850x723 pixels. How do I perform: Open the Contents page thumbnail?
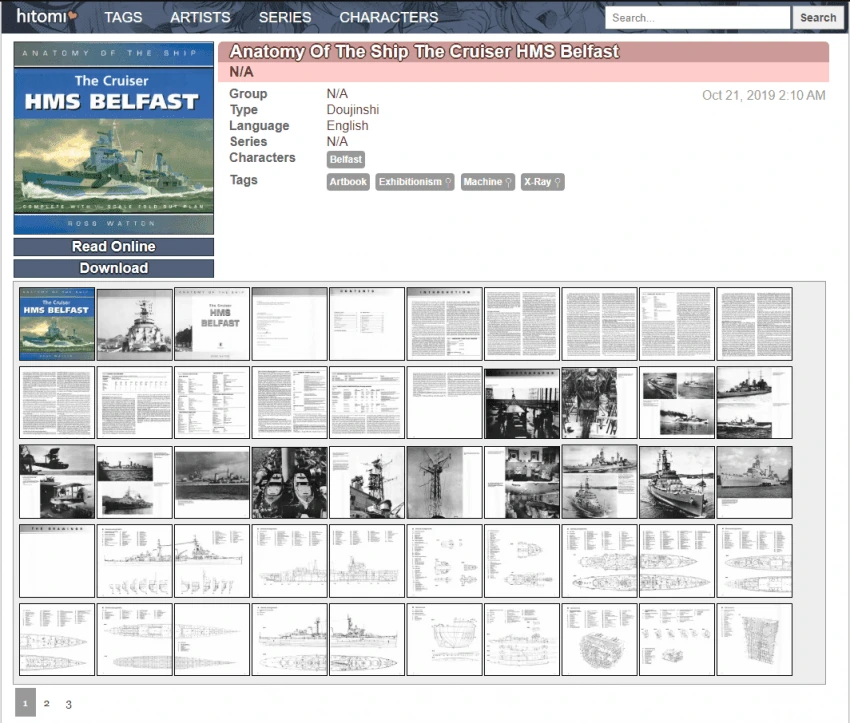coord(367,324)
